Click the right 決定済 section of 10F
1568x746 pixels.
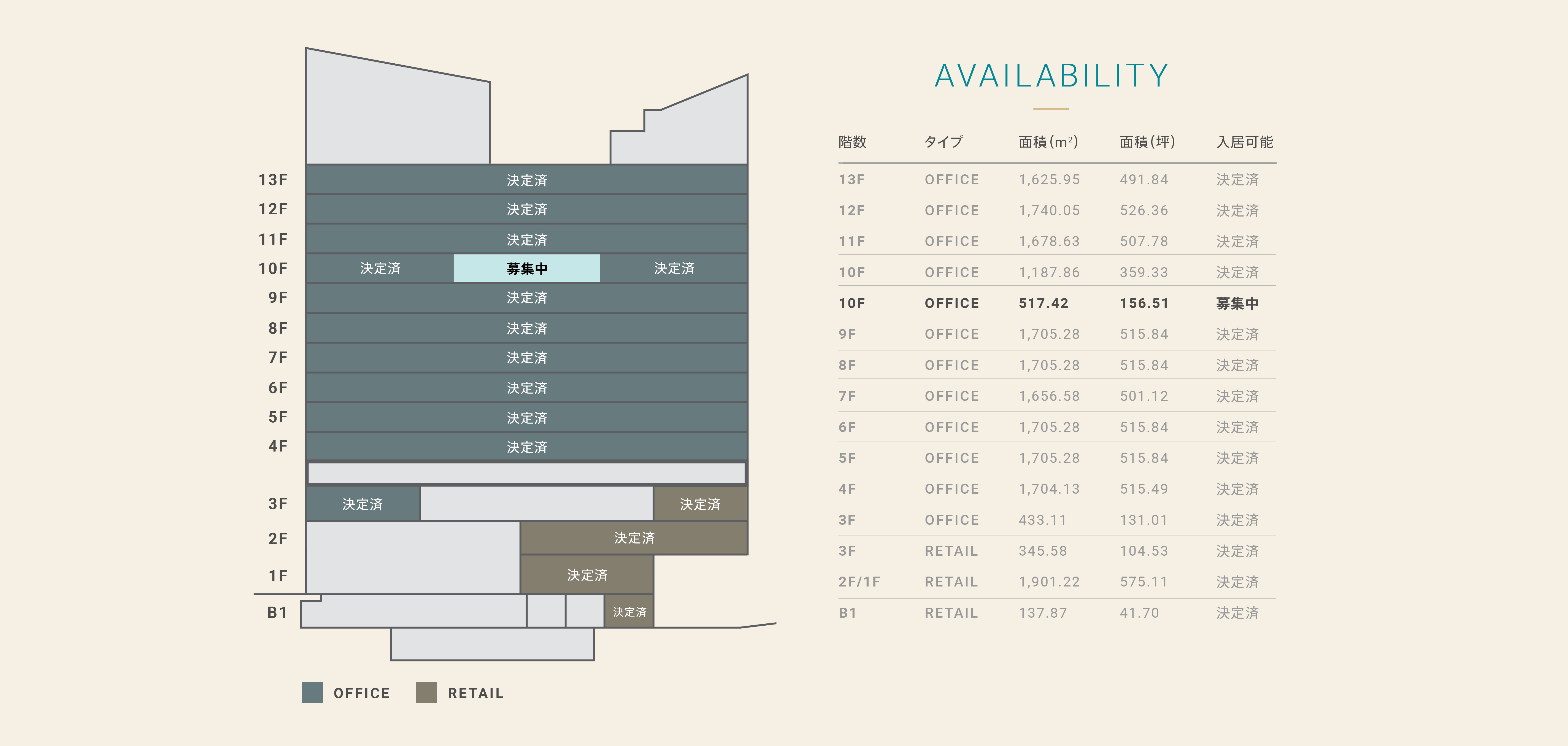click(673, 268)
